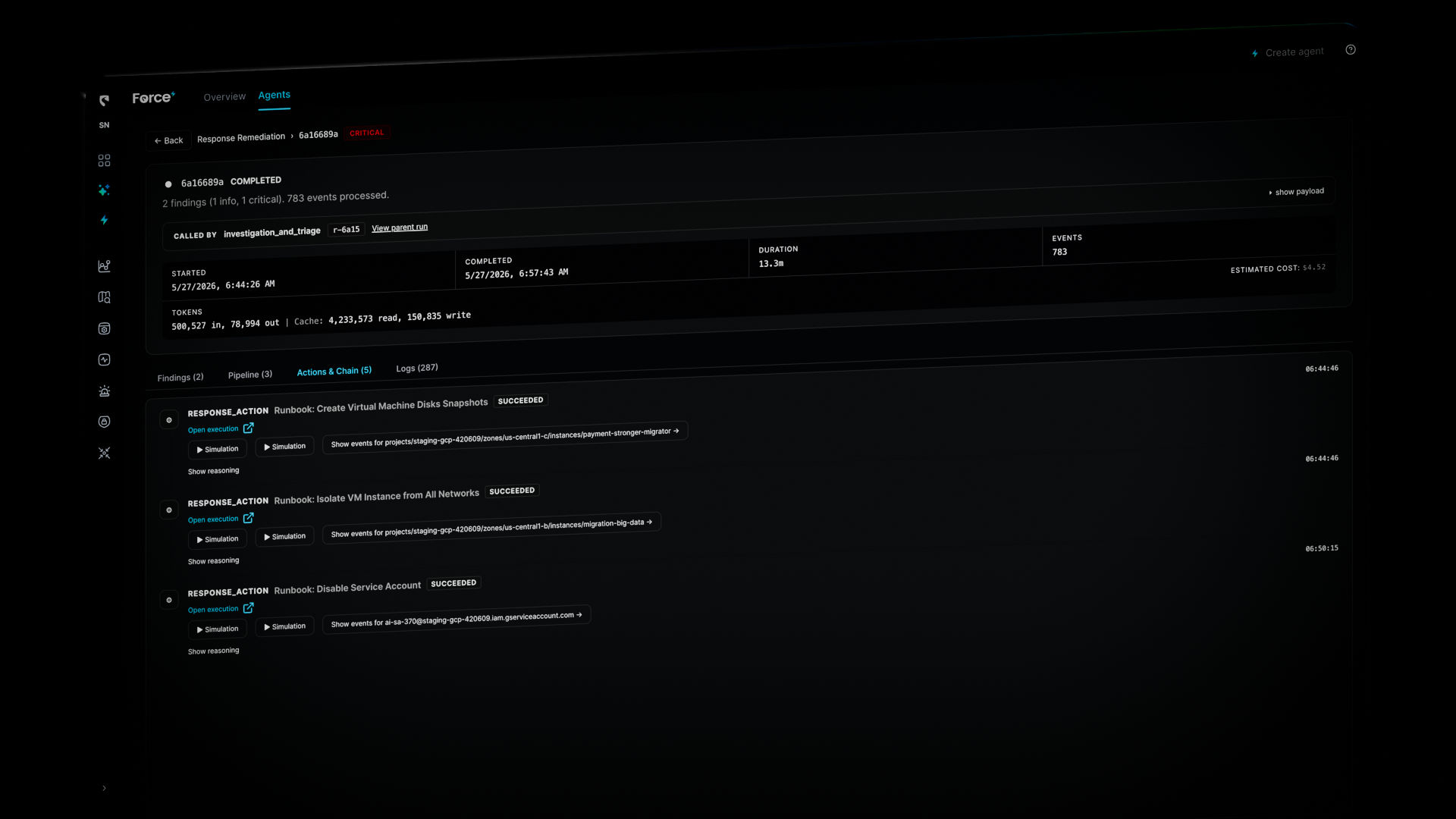Click the SN workspace avatar
This screenshot has height=819, width=1456.
click(104, 125)
